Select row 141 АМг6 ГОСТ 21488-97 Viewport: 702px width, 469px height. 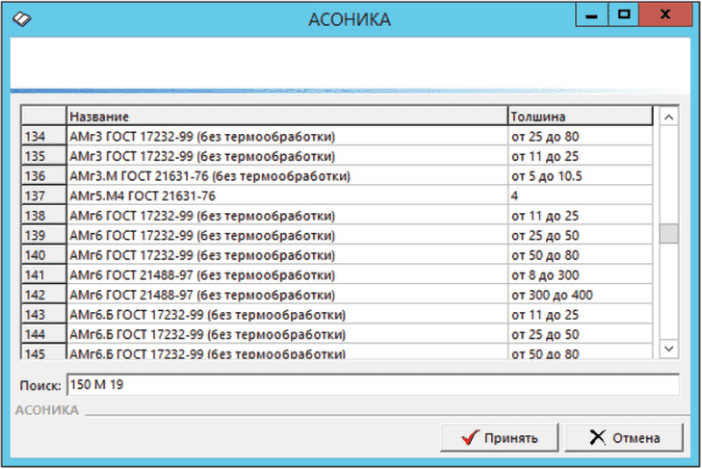click(x=287, y=275)
